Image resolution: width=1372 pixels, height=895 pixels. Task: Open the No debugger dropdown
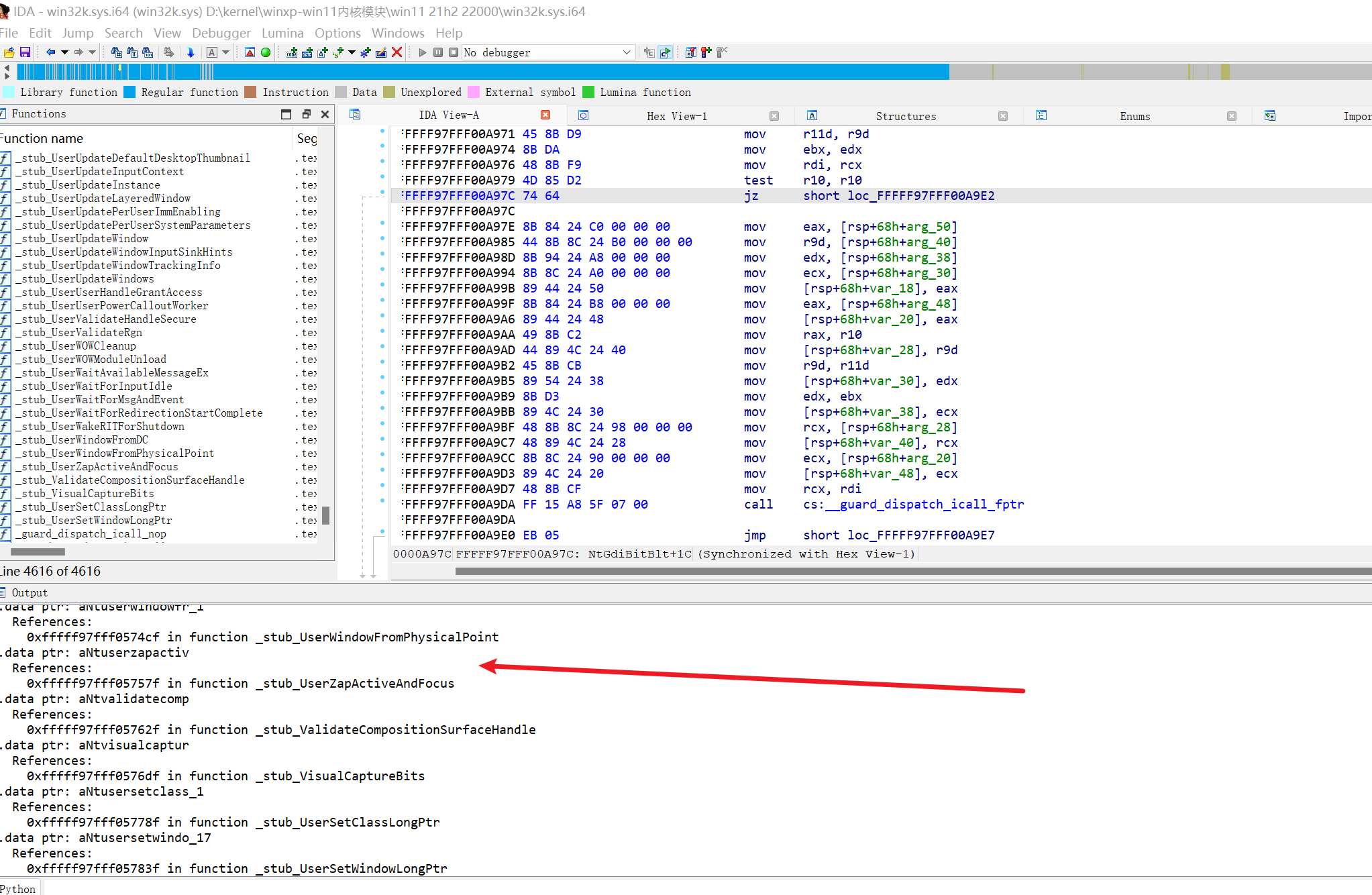tap(627, 52)
